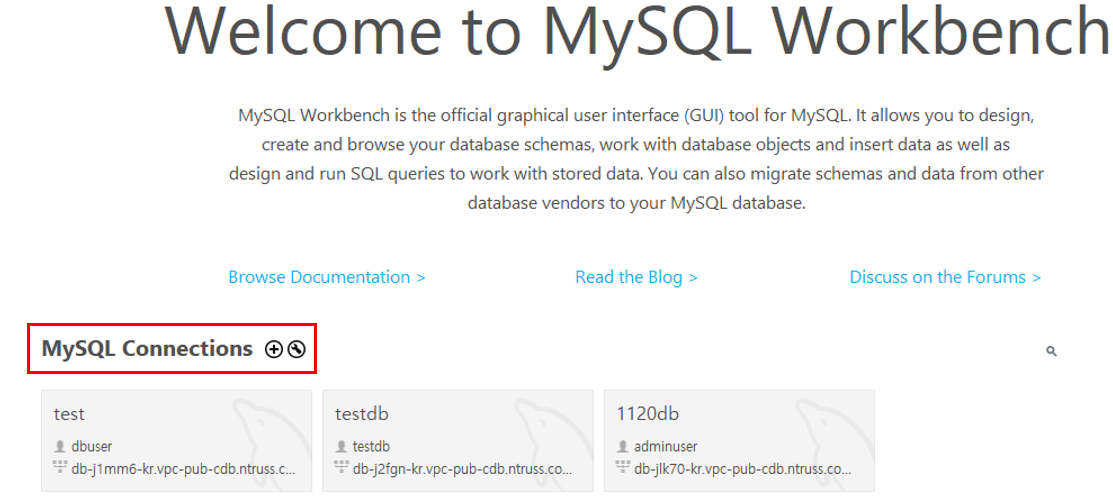Screen dimensions: 1113x498
Task: Click host db-j1mm6-kr.vpc-pub-cdb.ntruss text
Action: coord(183,469)
